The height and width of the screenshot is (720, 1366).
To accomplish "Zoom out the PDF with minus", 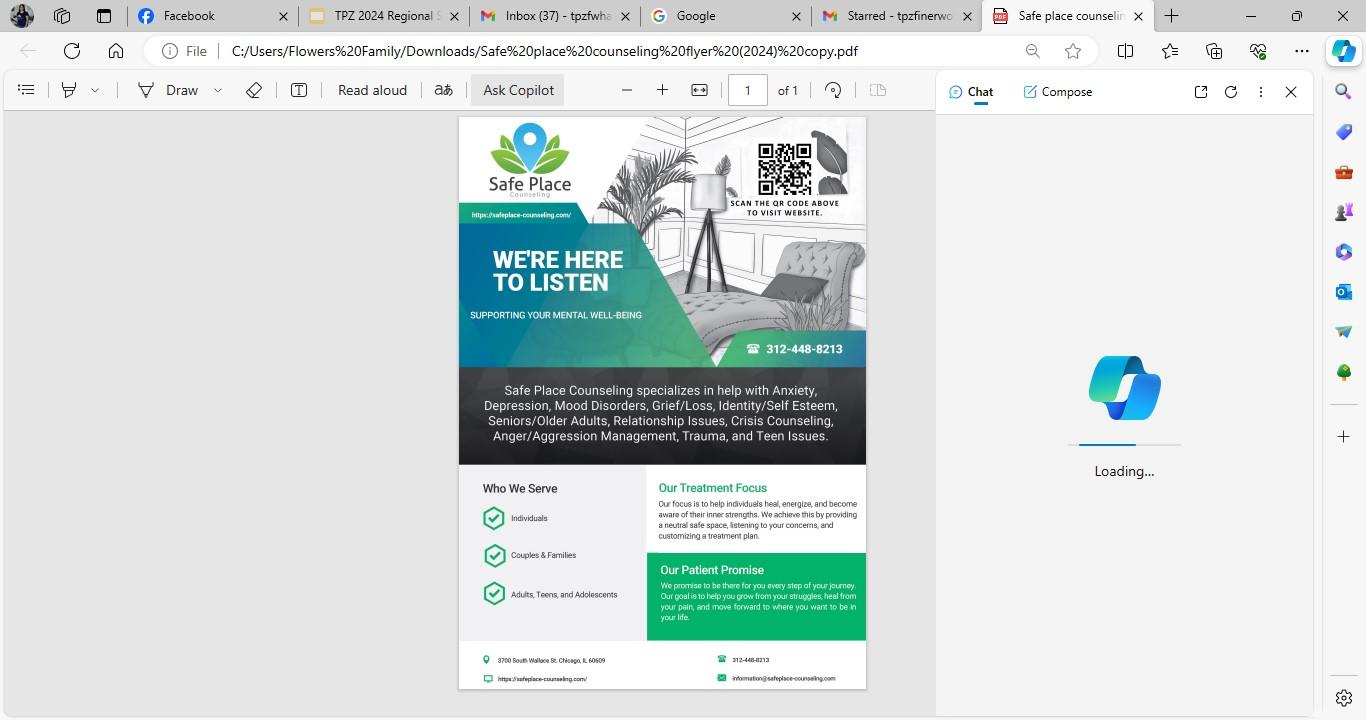I will (x=627, y=90).
